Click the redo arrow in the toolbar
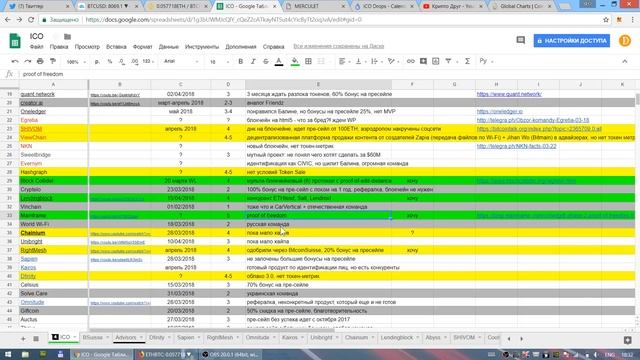The width and height of the screenshot is (640, 360). point(27,61)
